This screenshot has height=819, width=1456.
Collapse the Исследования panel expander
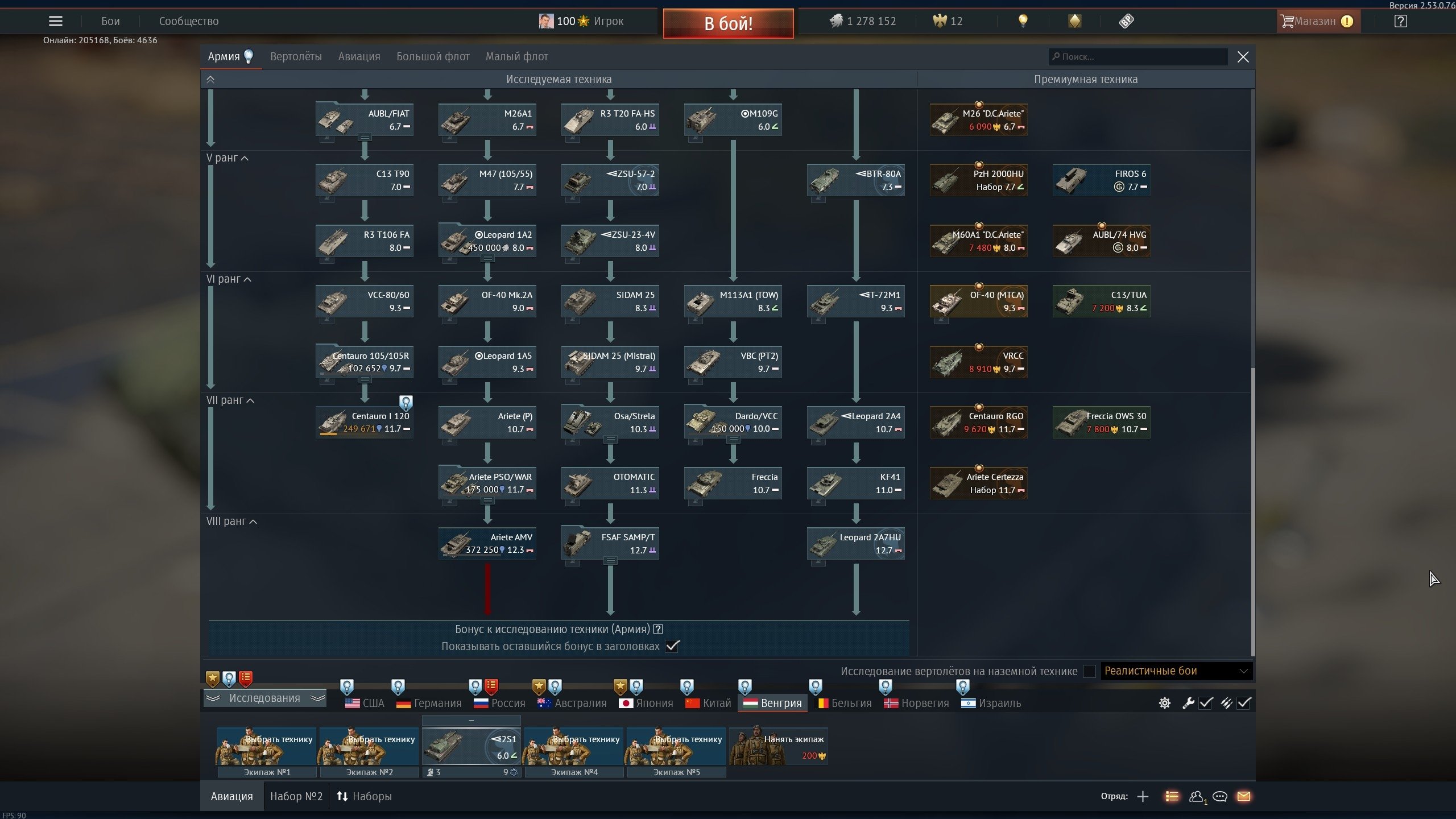click(264, 698)
